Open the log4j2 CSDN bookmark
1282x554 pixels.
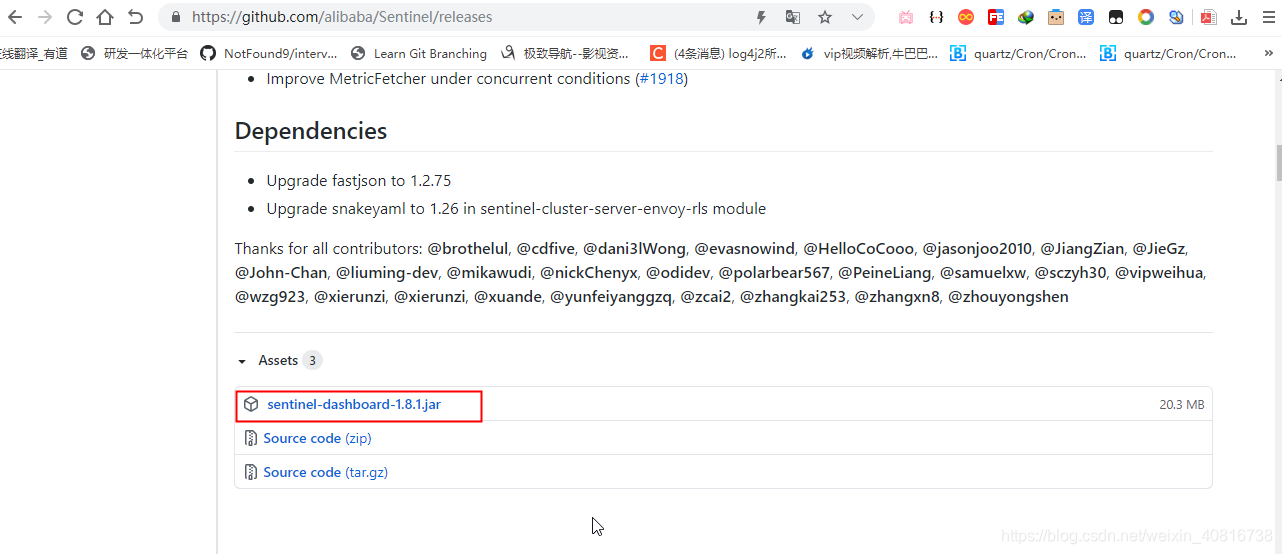[x=718, y=53]
